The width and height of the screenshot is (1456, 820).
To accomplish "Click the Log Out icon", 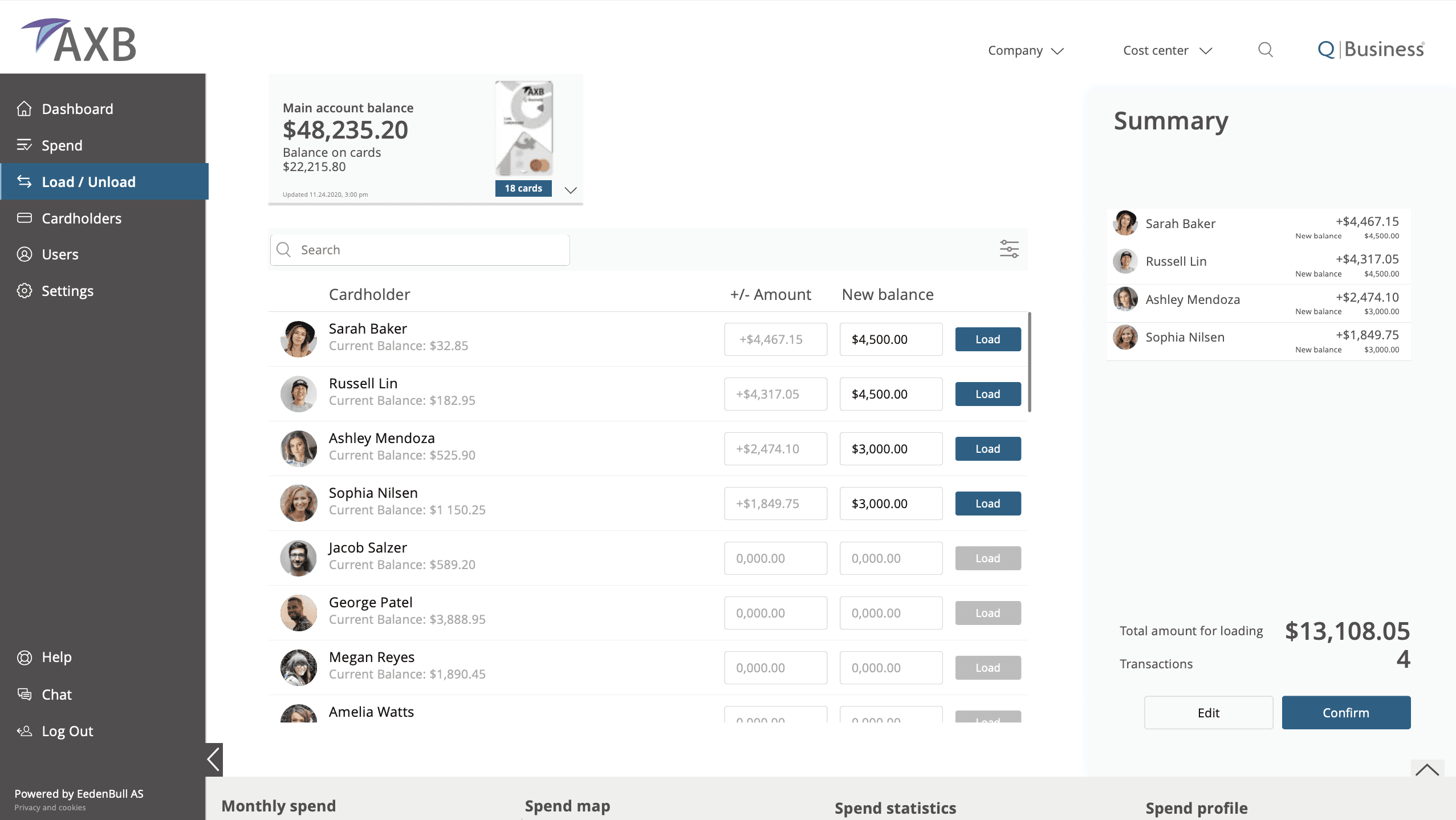I will pyautogui.click(x=24, y=730).
